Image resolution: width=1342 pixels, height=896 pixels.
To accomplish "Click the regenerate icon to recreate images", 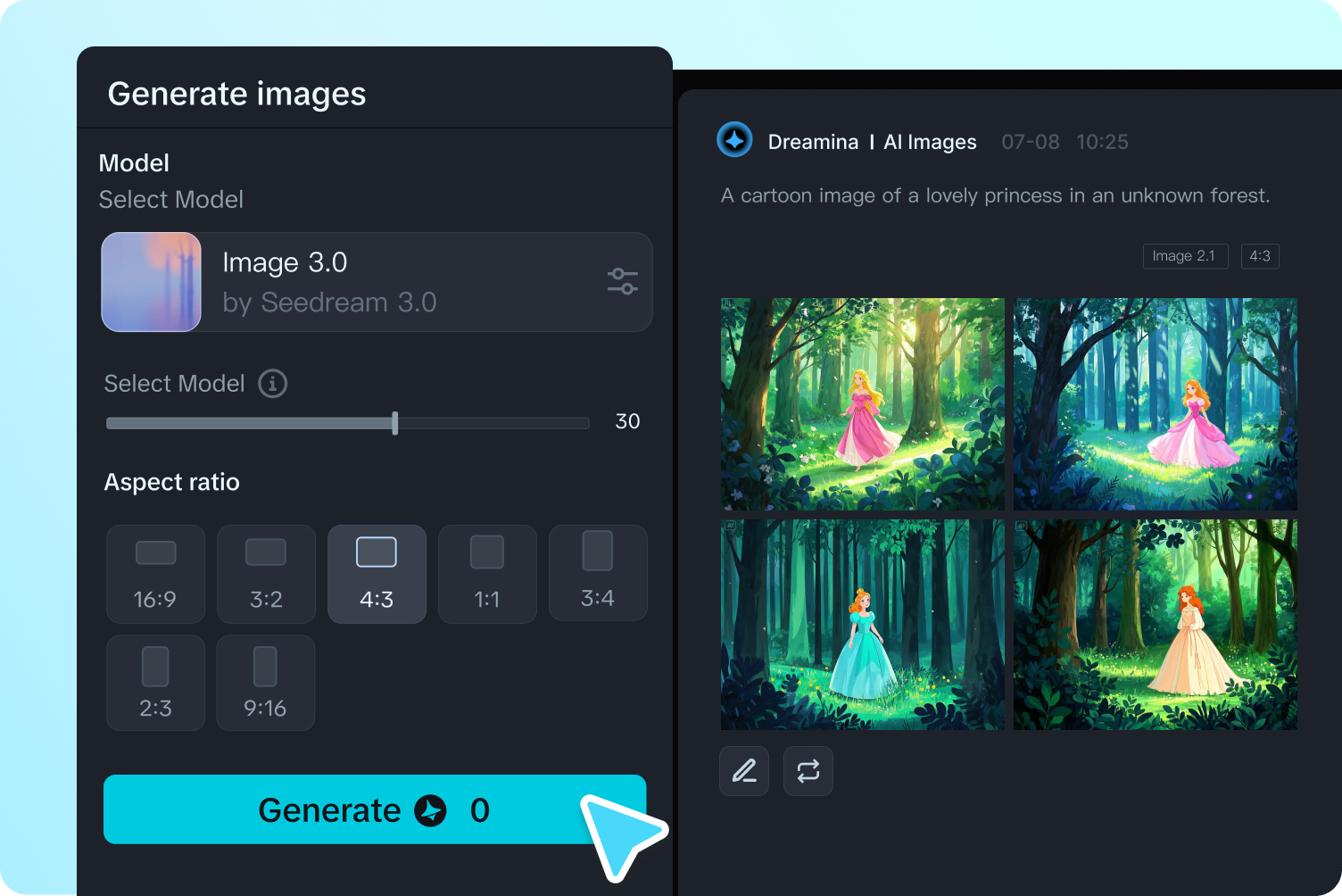I will point(808,770).
